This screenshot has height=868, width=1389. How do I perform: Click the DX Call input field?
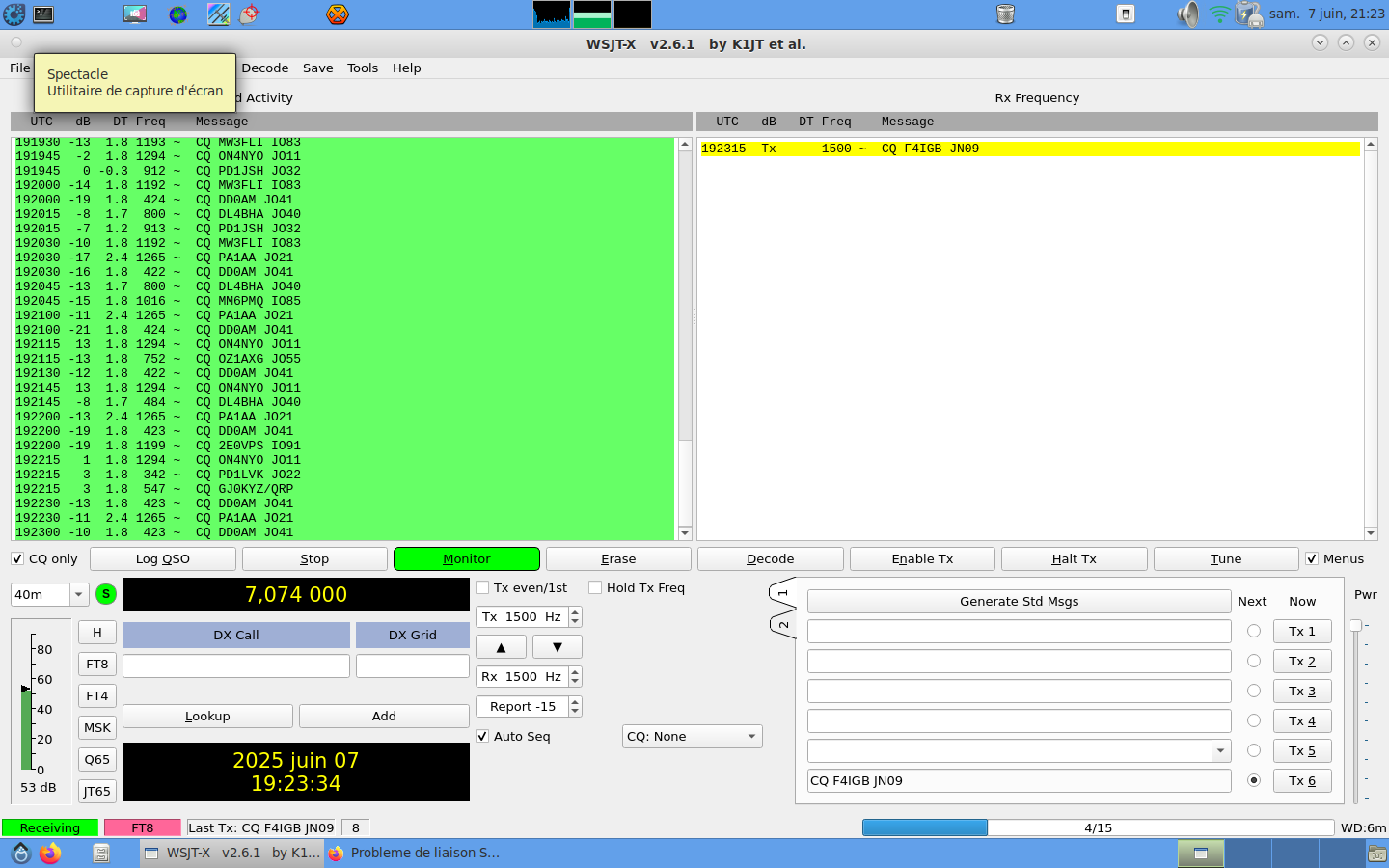236,666
